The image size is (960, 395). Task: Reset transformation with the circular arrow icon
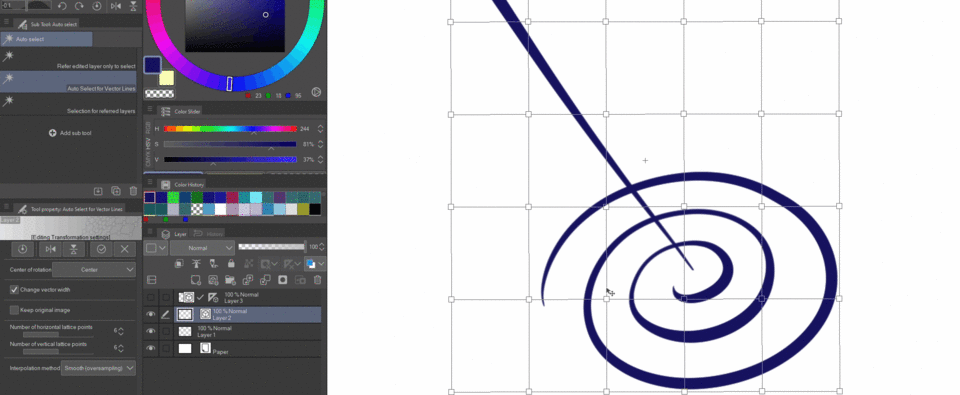tap(23, 249)
